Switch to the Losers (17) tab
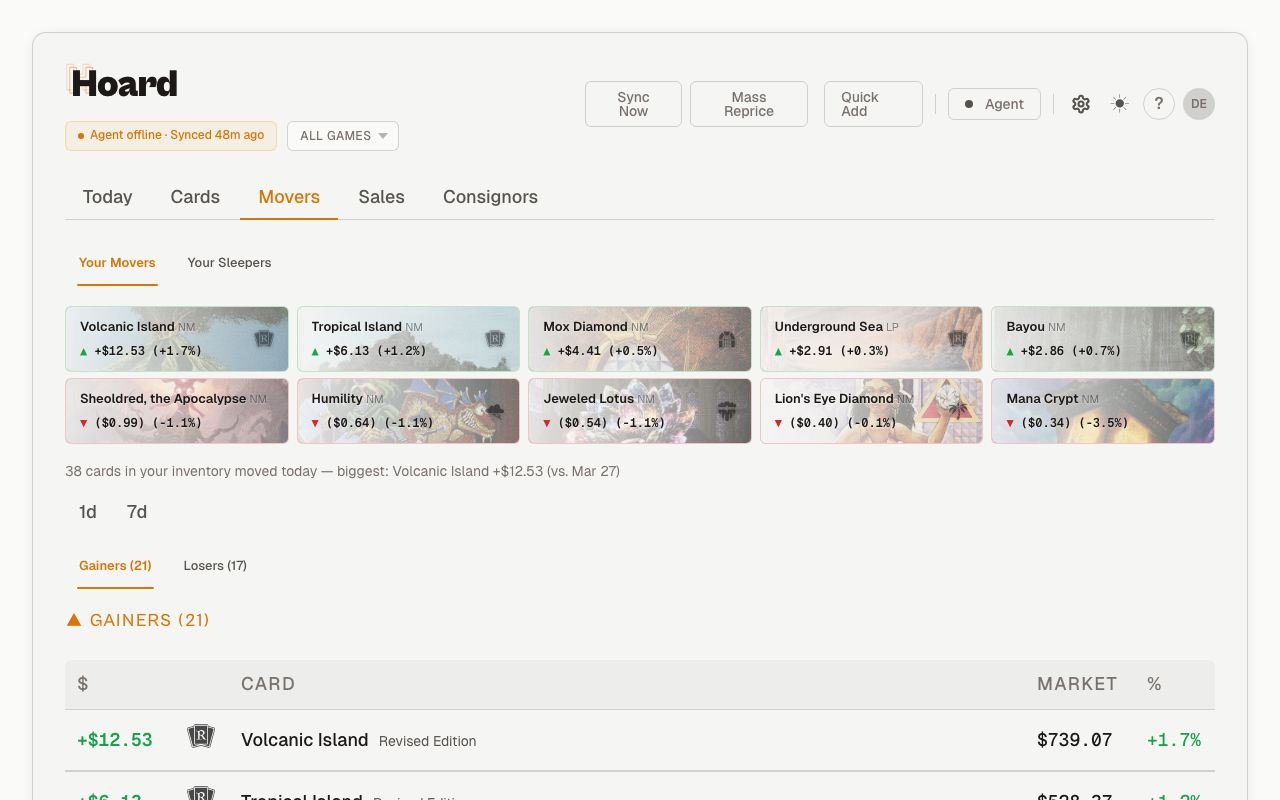 tap(215, 566)
